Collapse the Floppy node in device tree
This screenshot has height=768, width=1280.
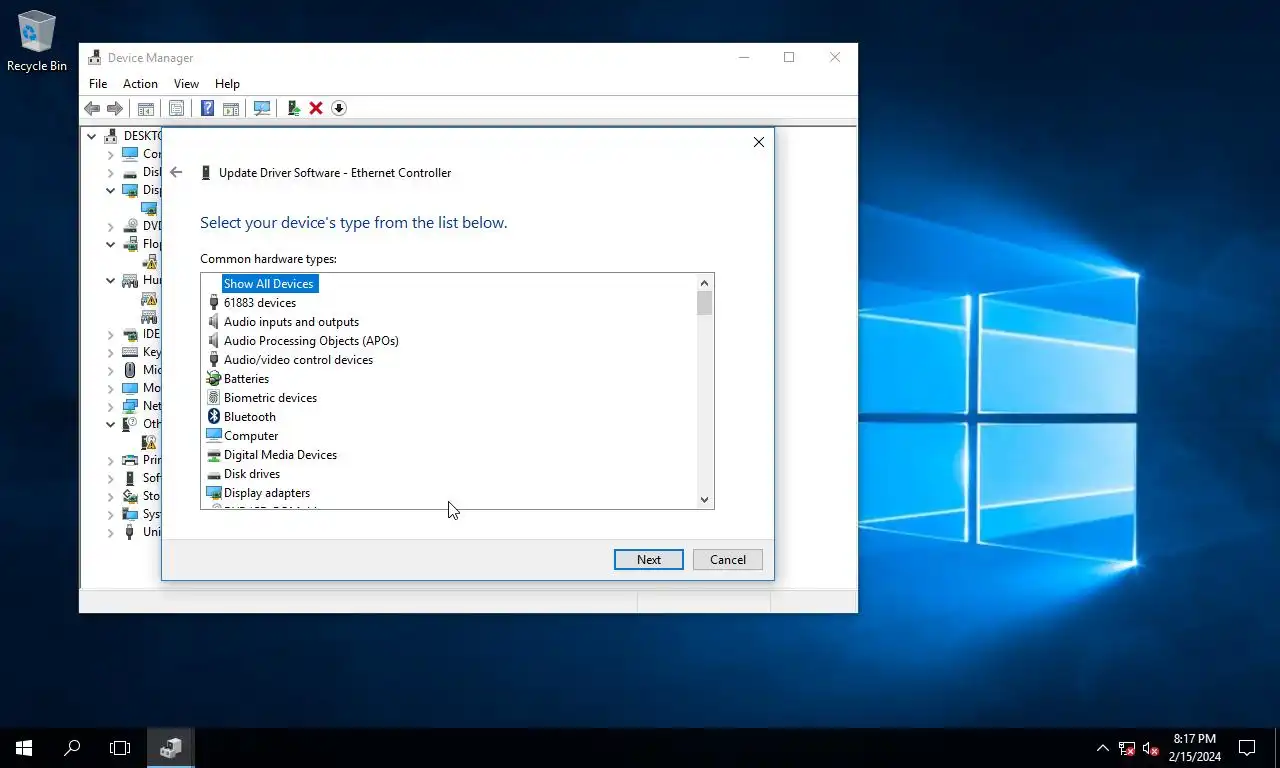(x=111, y=244)
